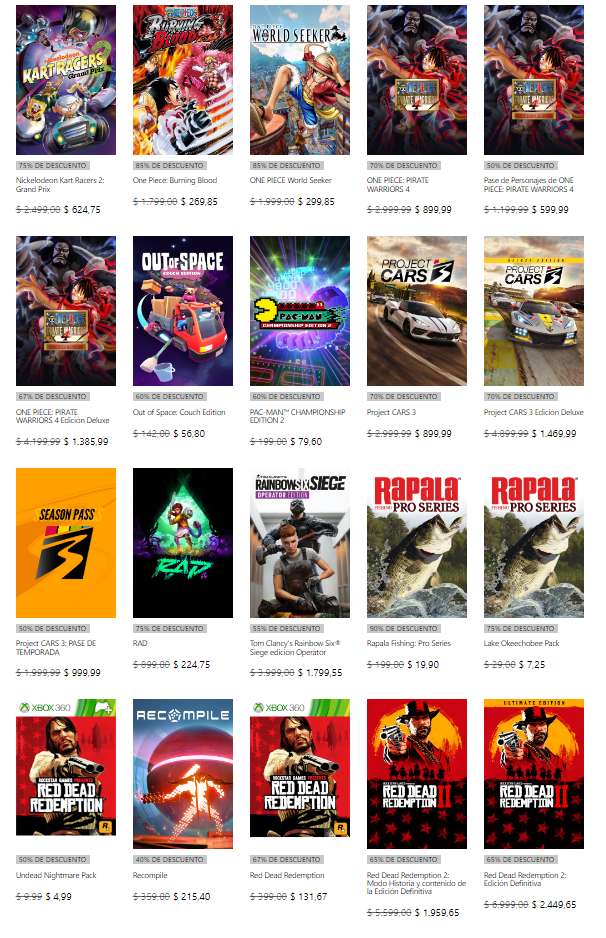
Task: Click Out of Space Couch Edition cover
Action: (x=182, y=311)
